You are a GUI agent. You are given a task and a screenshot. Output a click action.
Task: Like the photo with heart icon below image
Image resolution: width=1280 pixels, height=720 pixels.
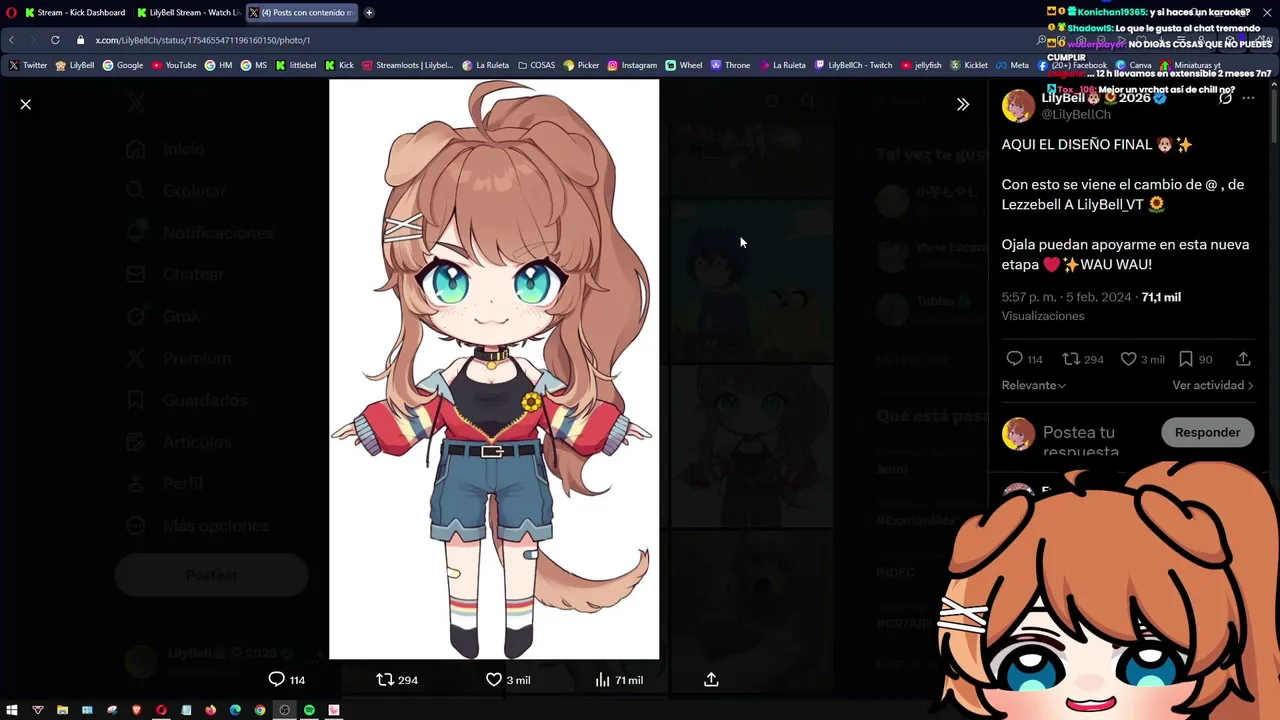(x=493, y=680)
